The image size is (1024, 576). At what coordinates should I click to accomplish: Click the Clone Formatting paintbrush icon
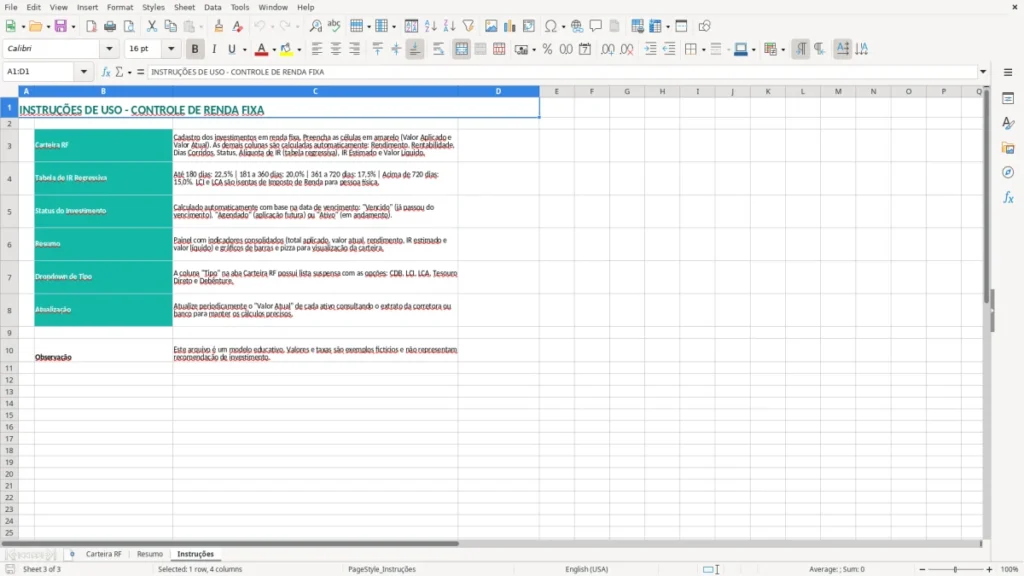(x=219, y=26)
